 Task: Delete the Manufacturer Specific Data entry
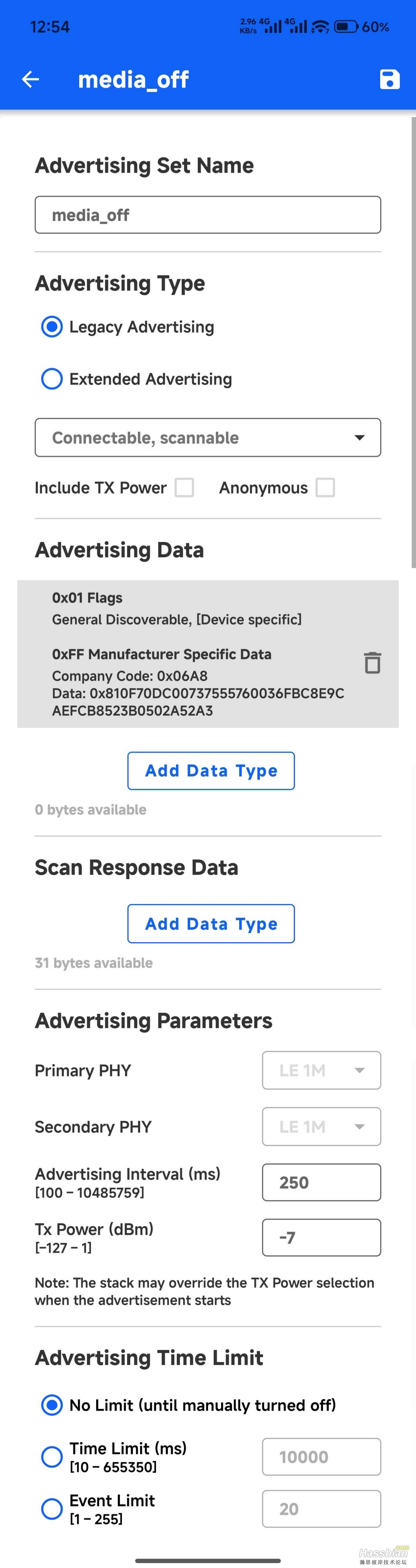tap(372, 663)
